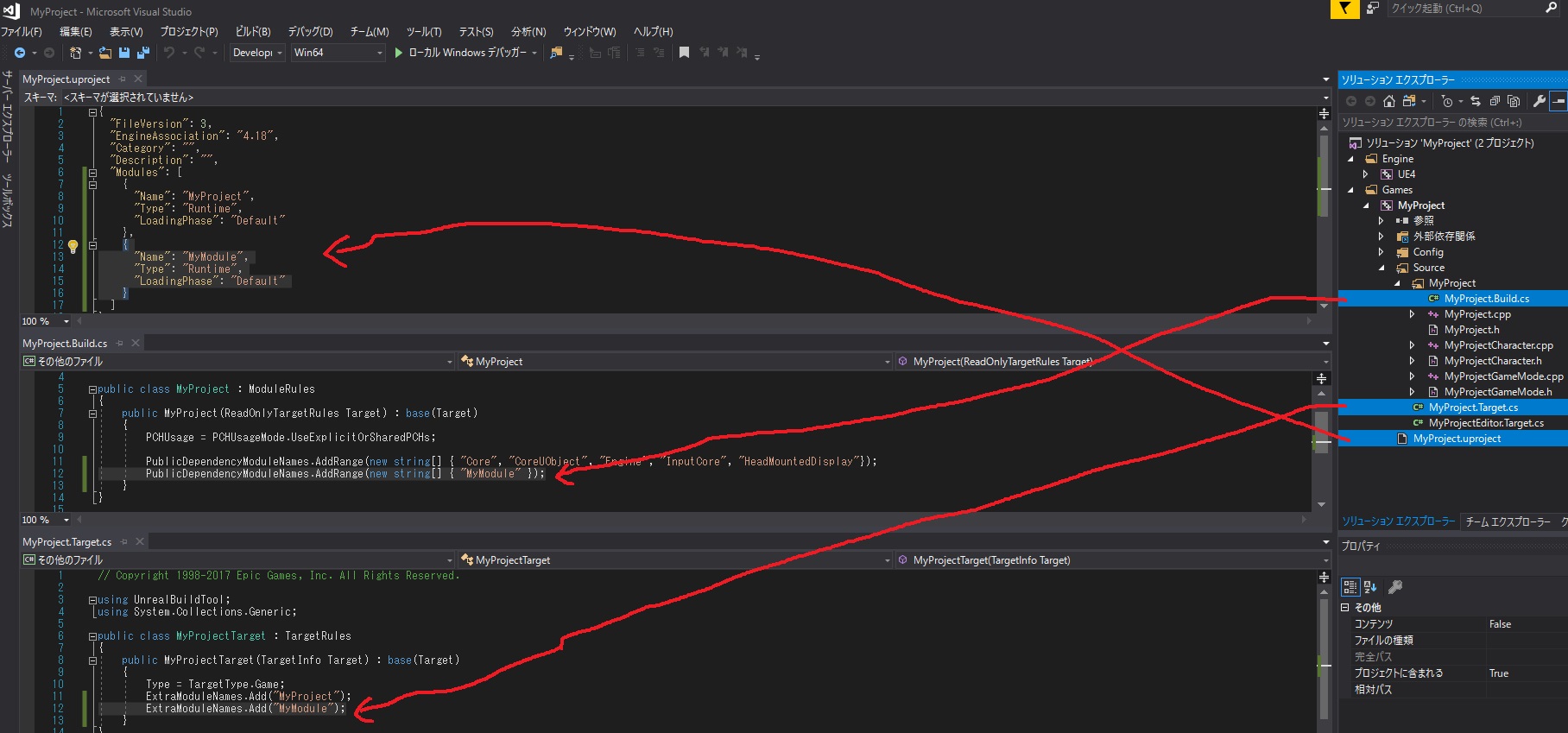Screen dimensions: 1568x733
Task: Collapse the Engine folder node
Action: tap(1351, 159)
